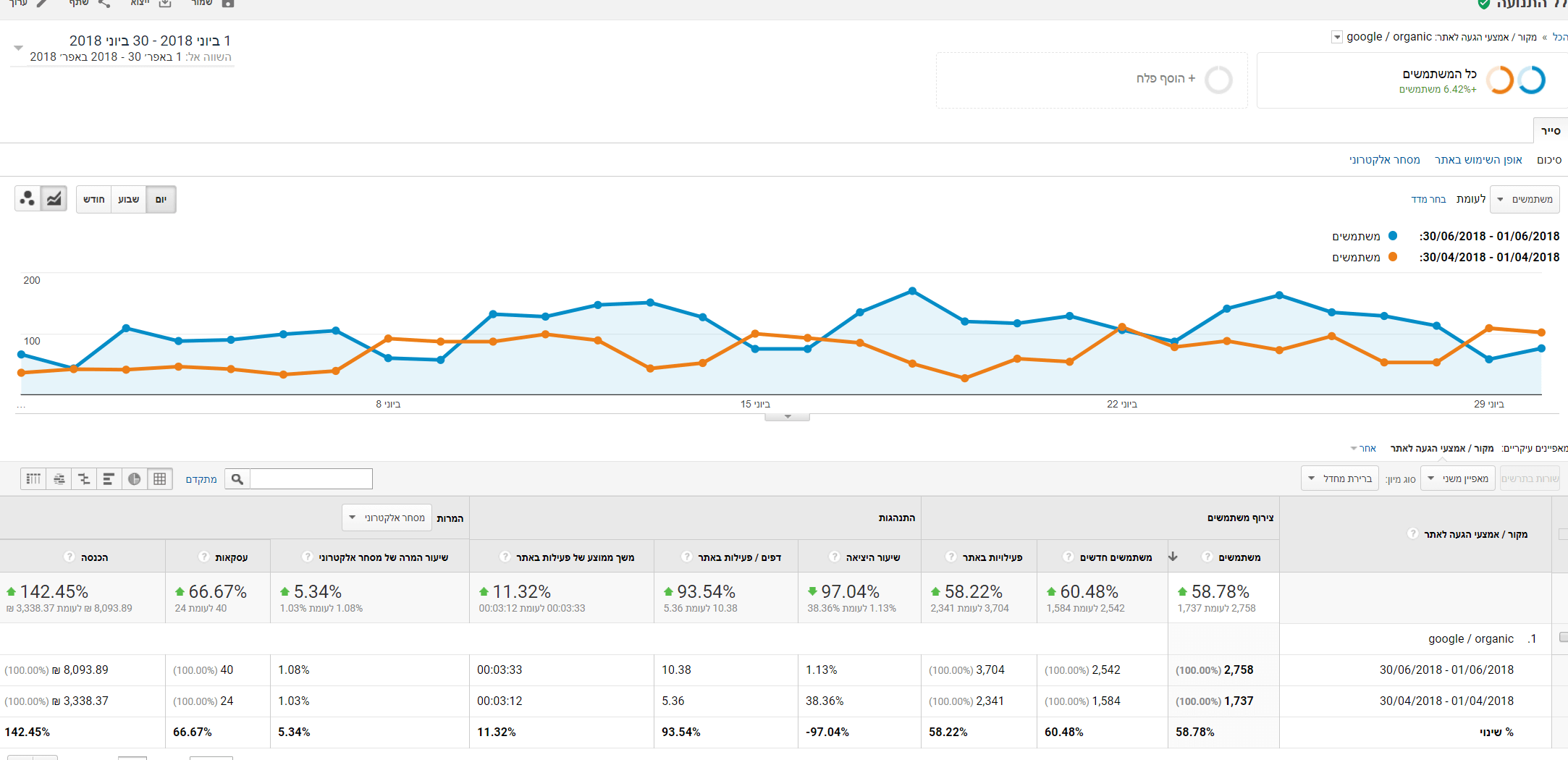Switch to the line chart view icon
This screenshot has width=1568, height=760.
pos(54,198)
